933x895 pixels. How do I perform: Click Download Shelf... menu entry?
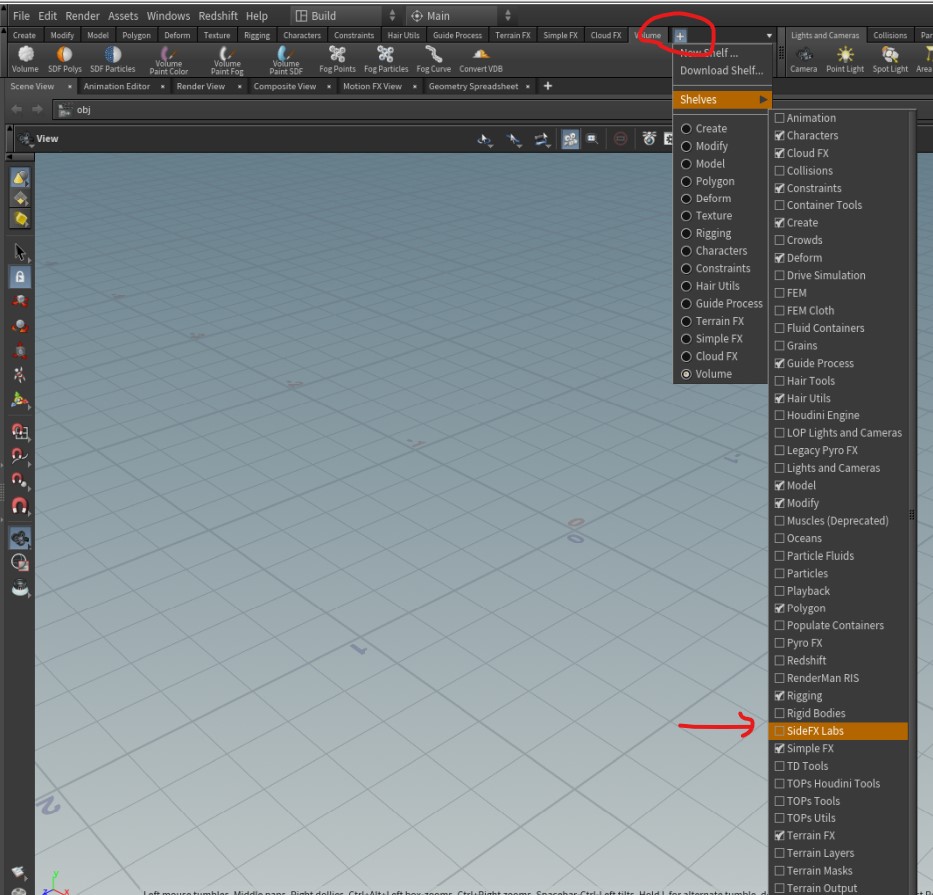pos(721,71)
